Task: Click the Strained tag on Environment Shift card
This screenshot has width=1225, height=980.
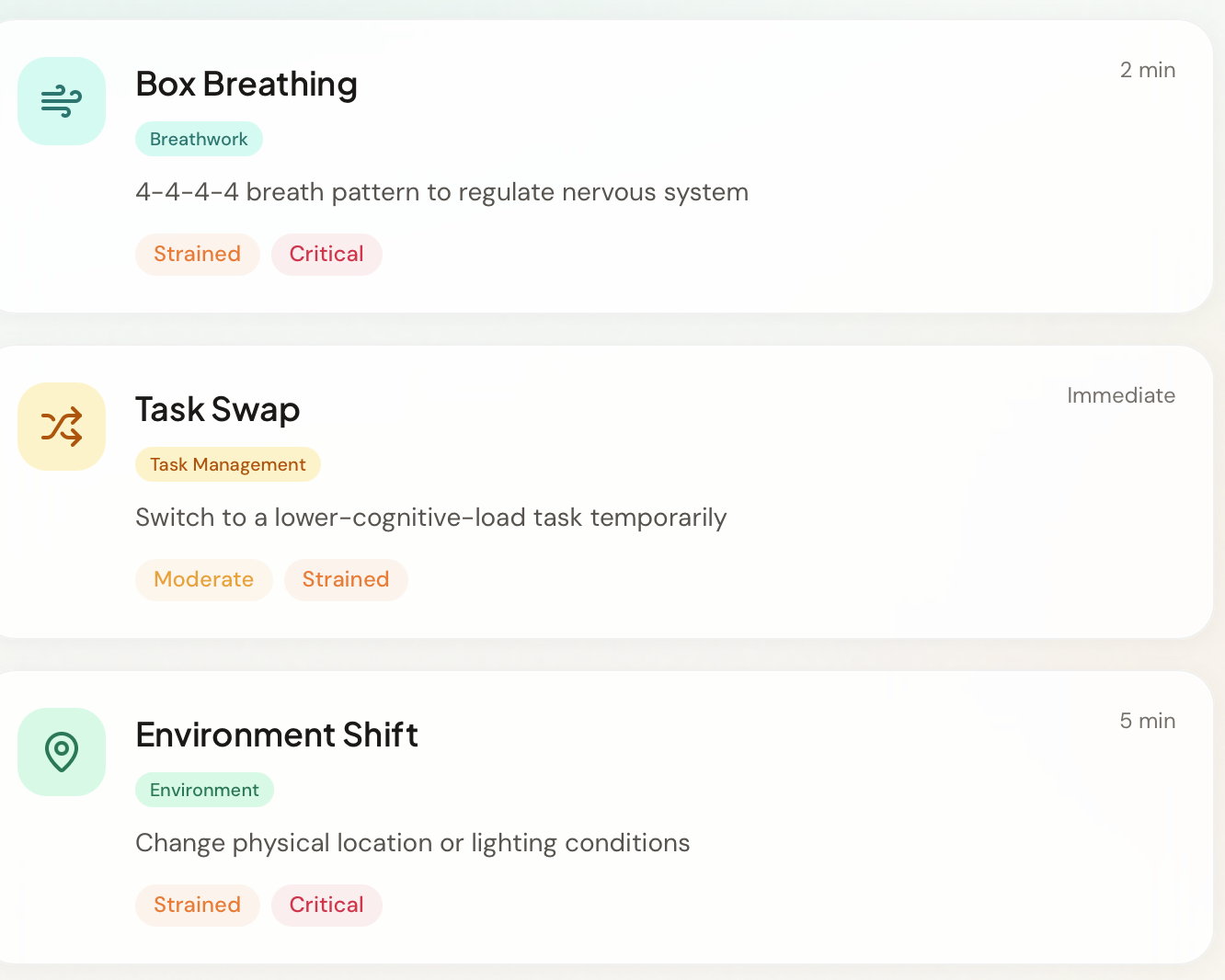Action: (197, 906)
